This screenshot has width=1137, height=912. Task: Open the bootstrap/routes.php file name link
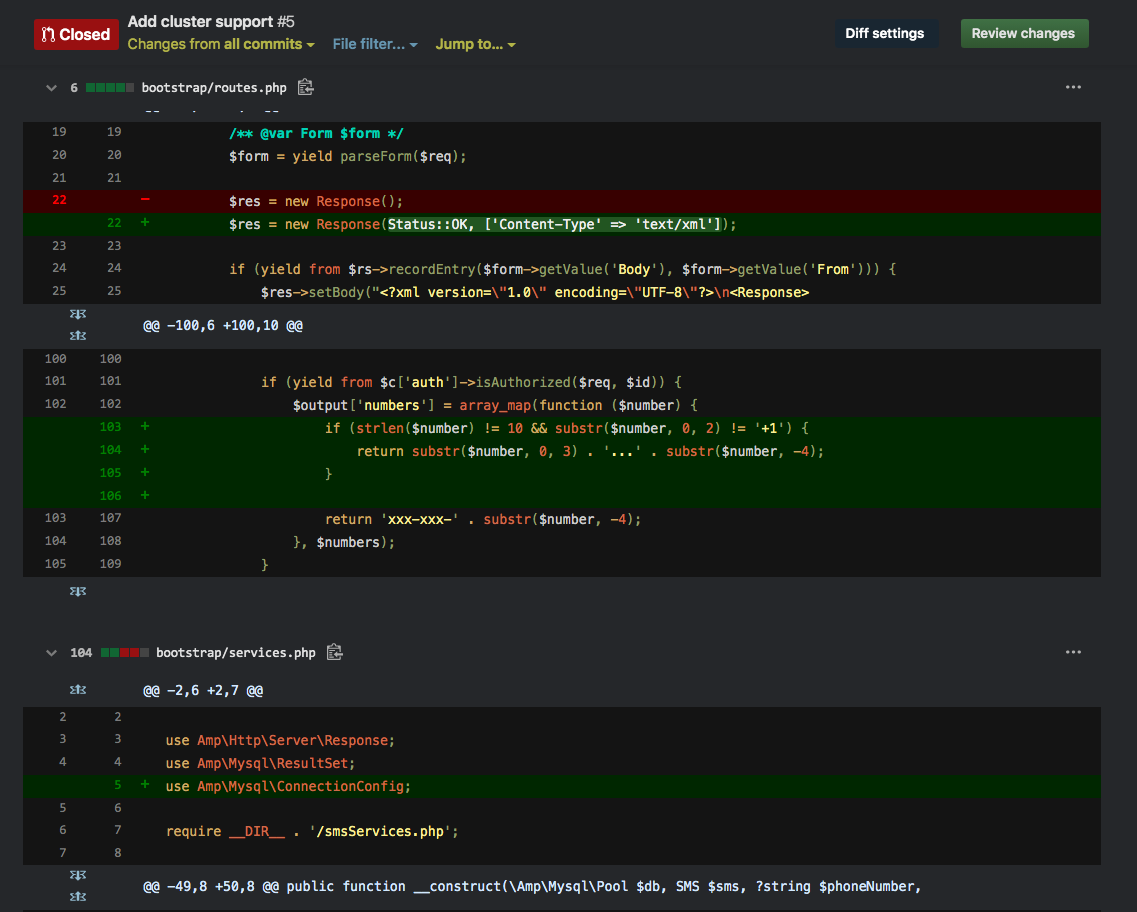point(214,88)
